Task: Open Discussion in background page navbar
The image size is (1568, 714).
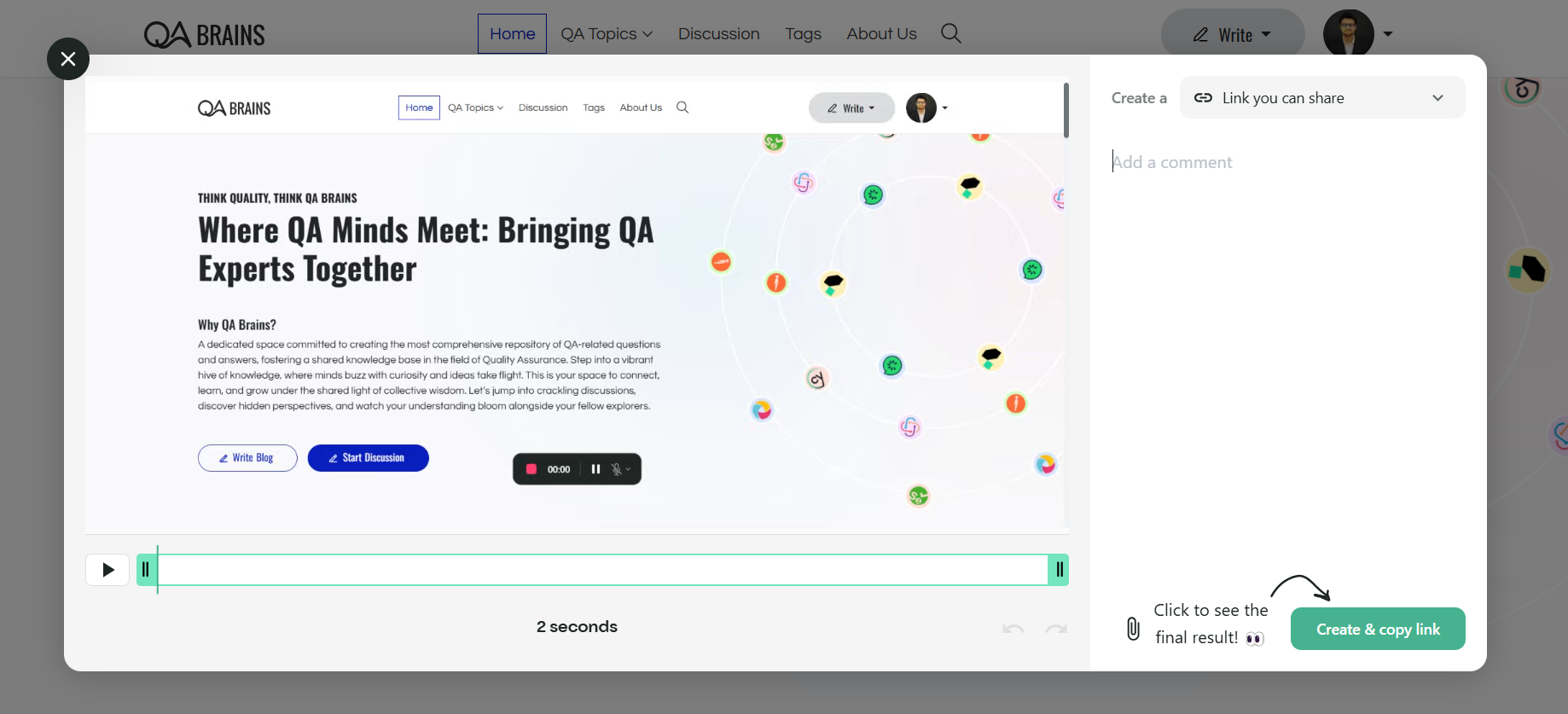Action: [719, 33]
